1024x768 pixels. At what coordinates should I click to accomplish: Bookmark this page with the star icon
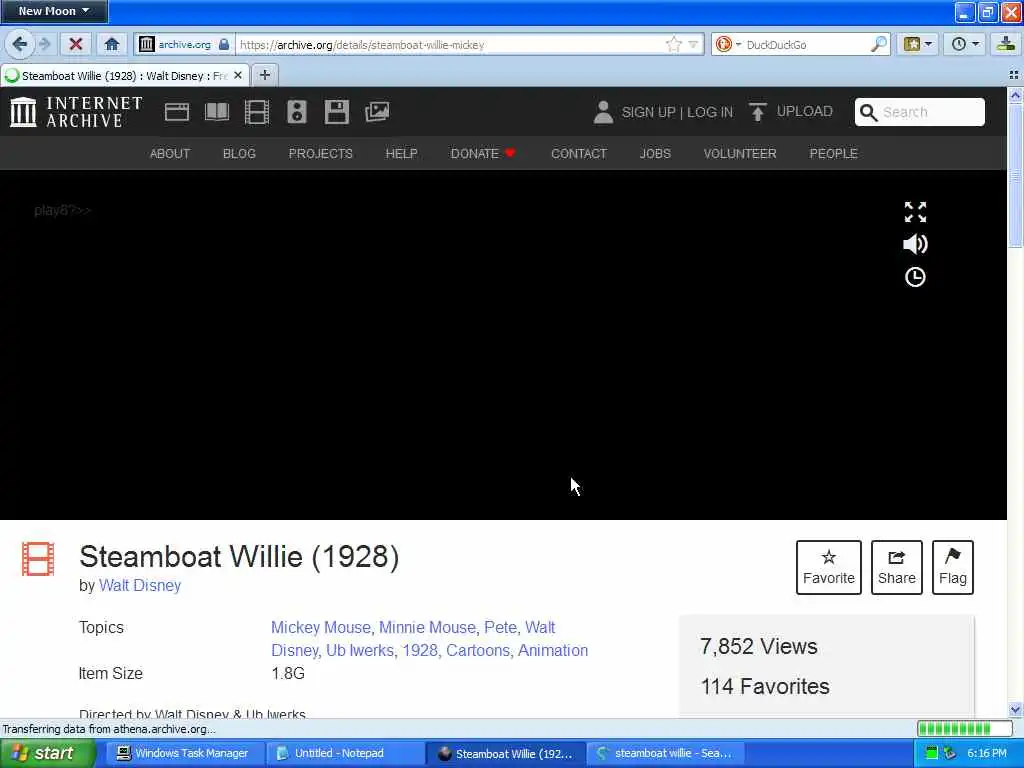pos(673,44)
